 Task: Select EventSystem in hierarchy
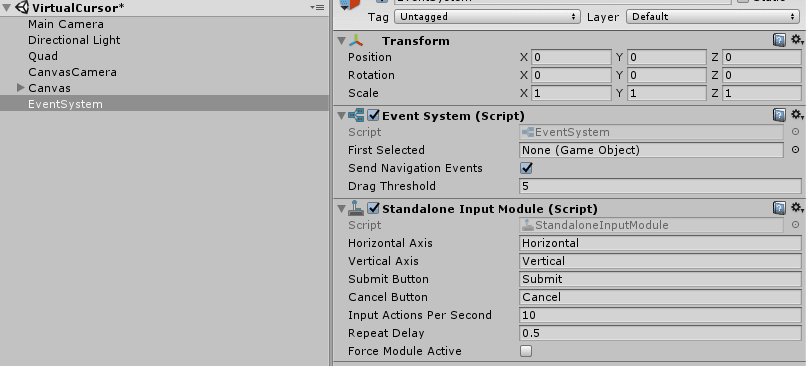click(164, 104)
